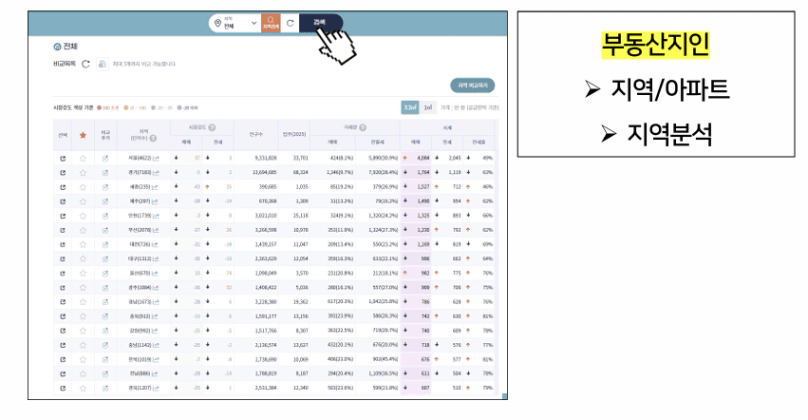Image resolution: width=808 pixels, height=420 pixels.
Task: Open chart icon beside 전북(1019)
Action: (x=156, y=359)
